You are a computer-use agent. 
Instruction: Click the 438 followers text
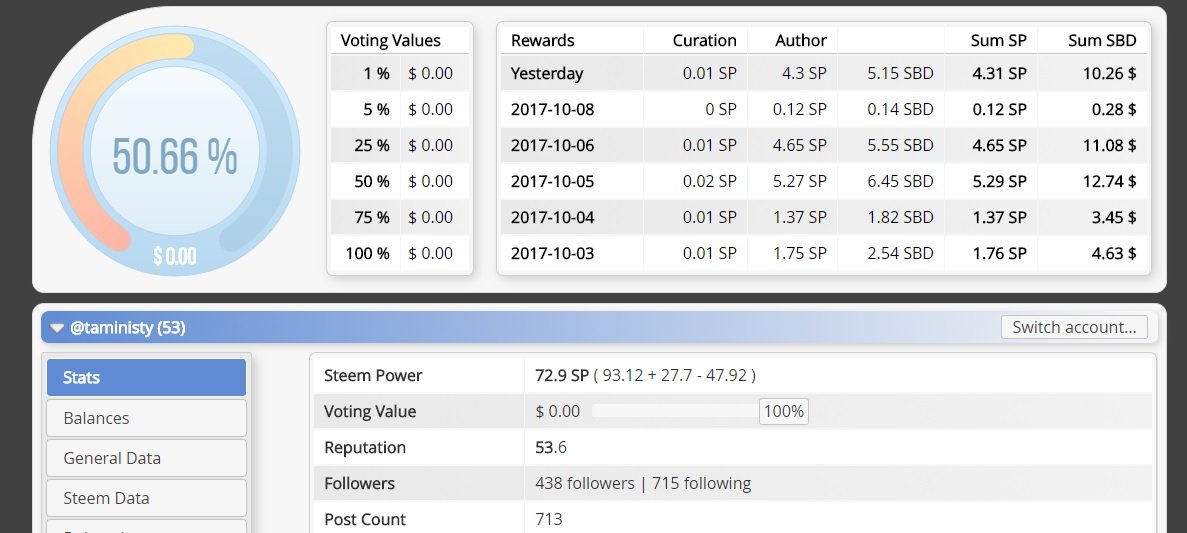584,483
